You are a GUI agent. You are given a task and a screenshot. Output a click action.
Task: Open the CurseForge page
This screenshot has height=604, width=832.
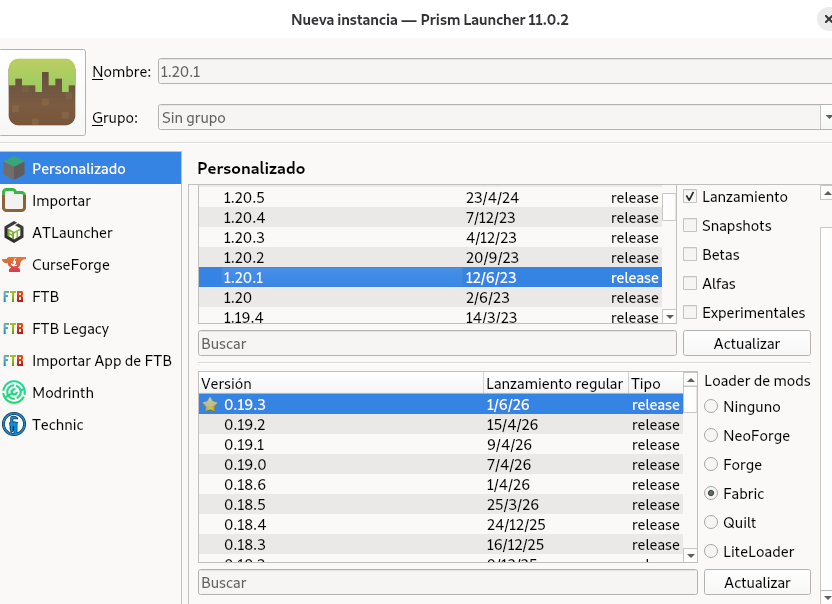(x=91, y=264)
